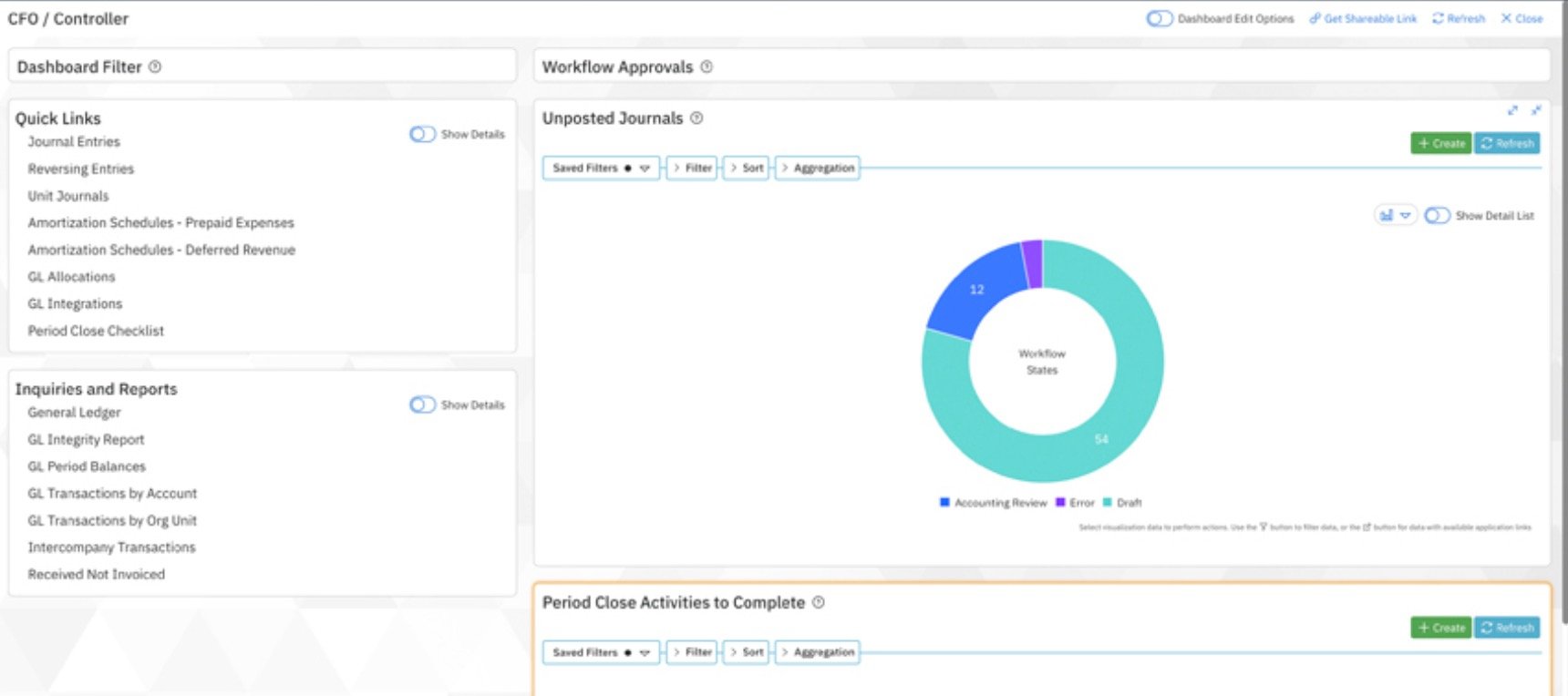Expand the Unposted Journals panel to fullscreen
Viewport: 1568px width, 696px height.
(1512, 110)
